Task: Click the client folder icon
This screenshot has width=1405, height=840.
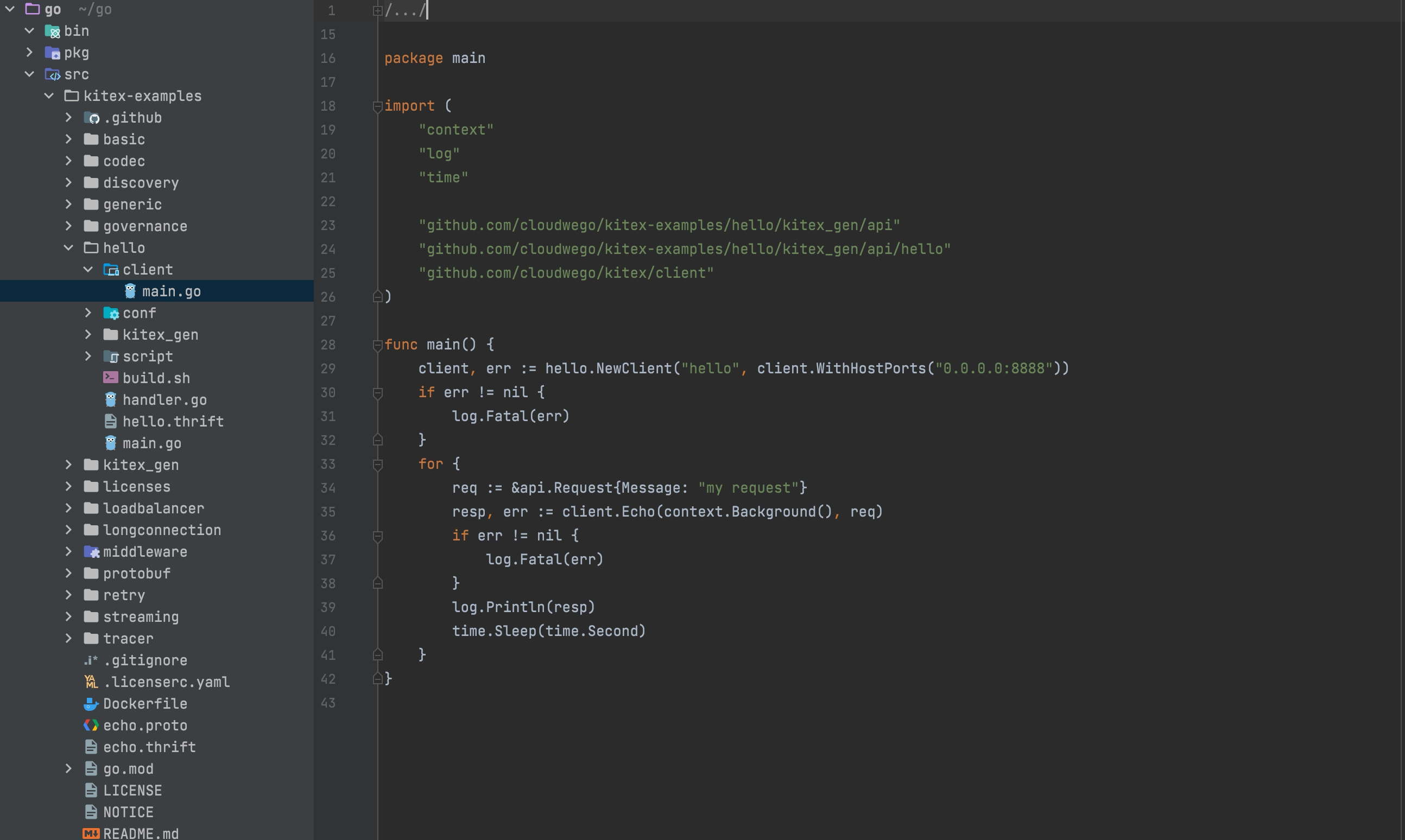Action: point(111,270)
